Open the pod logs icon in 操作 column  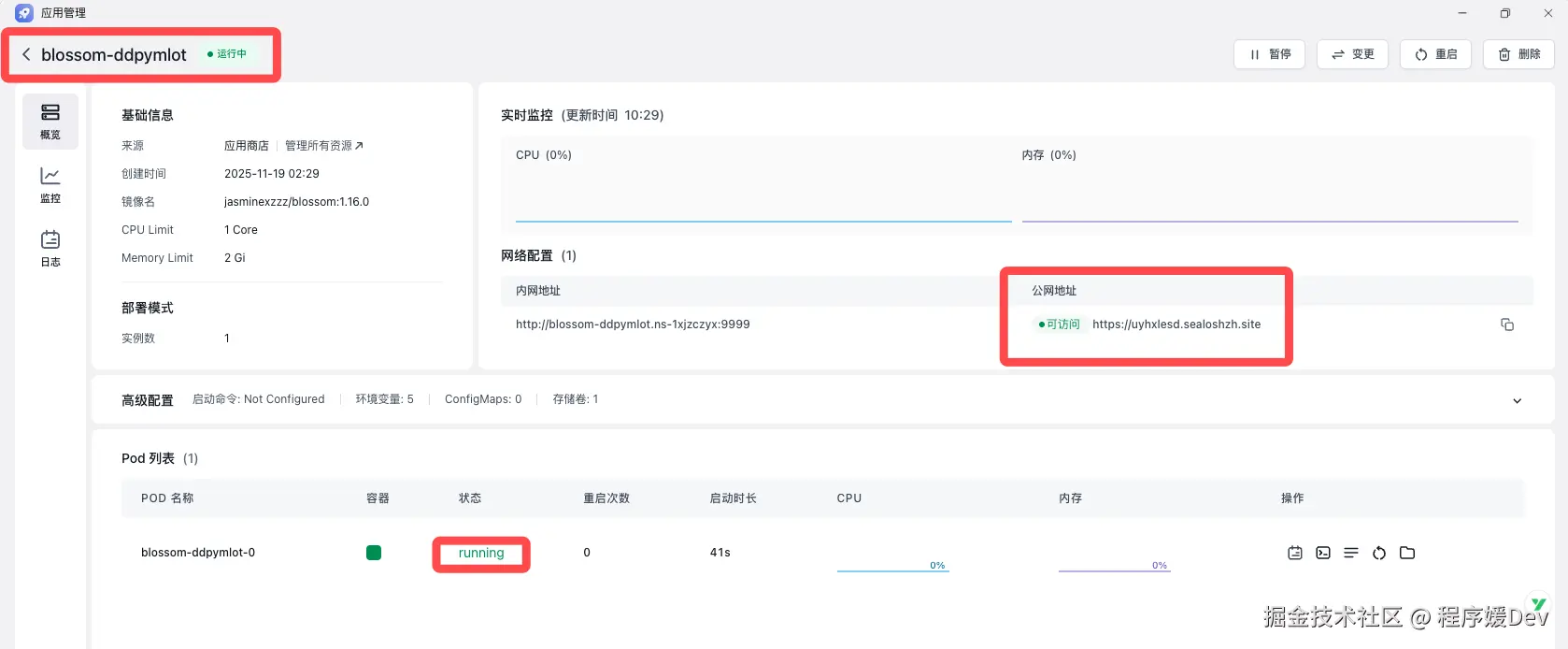1294,553
